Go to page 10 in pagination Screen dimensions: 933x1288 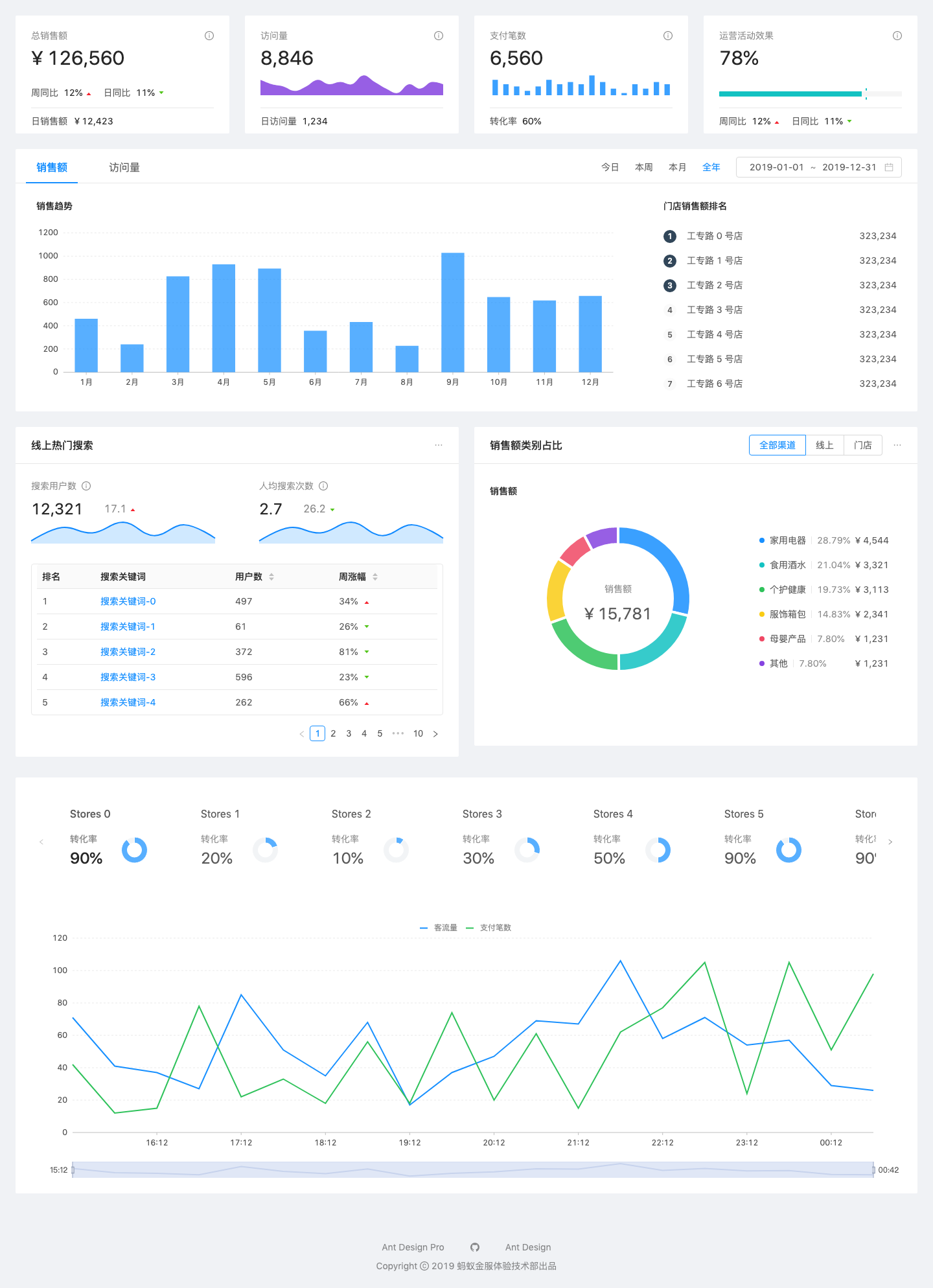[418, 733]
